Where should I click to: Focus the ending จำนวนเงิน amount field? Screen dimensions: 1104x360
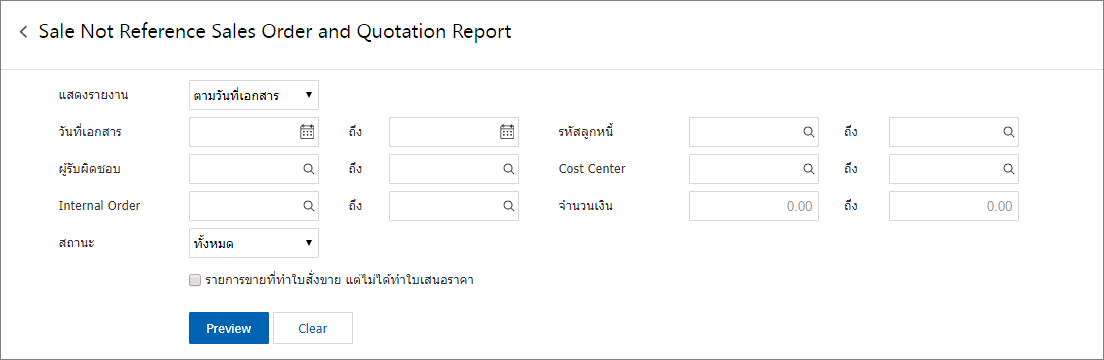point(954,206)
